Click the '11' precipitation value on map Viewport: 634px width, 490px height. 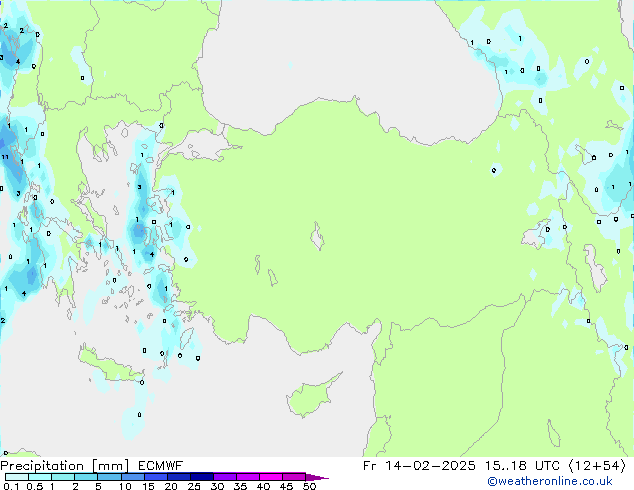(5, 157)
